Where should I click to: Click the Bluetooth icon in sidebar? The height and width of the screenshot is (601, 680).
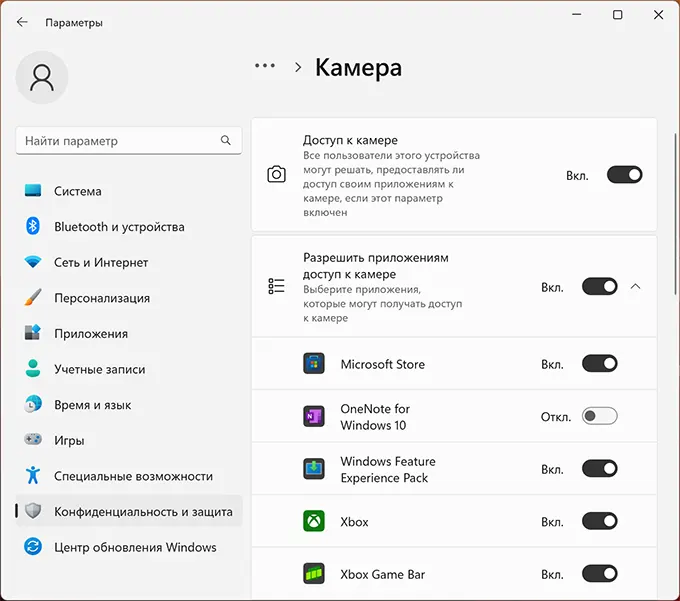[33, 226]
